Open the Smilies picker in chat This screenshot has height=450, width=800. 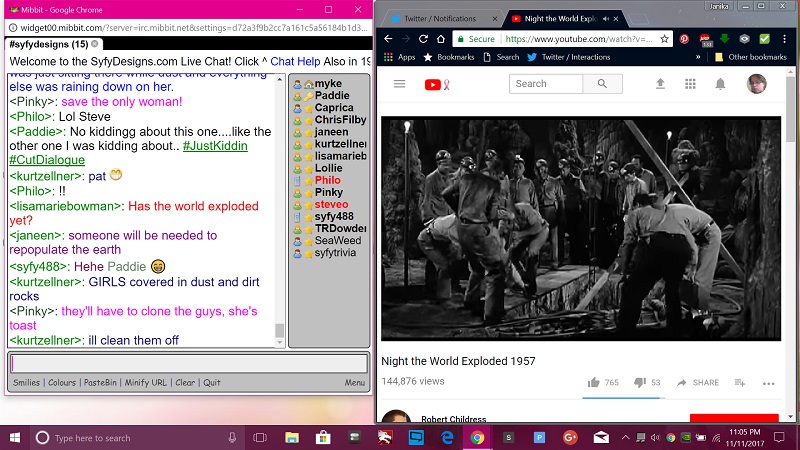27,383
